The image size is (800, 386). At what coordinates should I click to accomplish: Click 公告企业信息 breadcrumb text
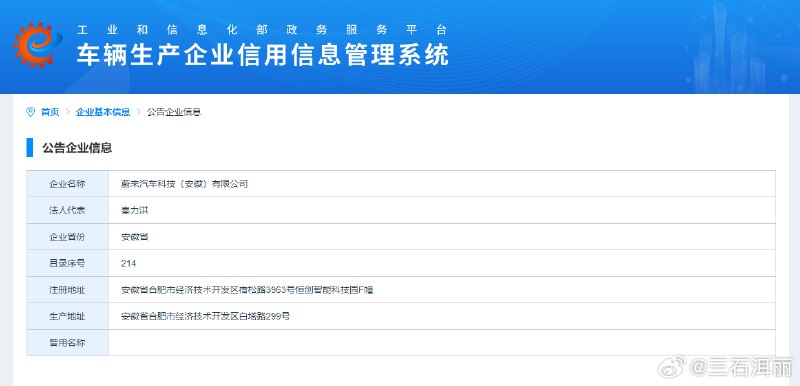point(174,112)
